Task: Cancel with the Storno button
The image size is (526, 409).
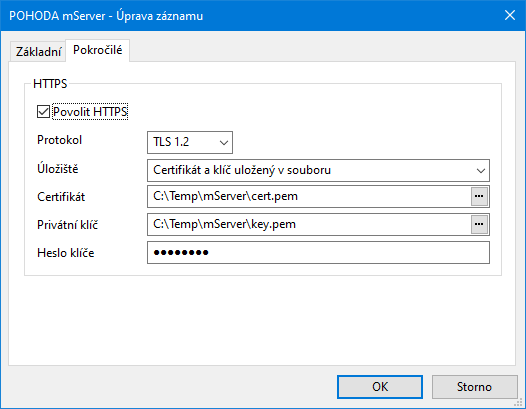Action: (x=474, y=387)
